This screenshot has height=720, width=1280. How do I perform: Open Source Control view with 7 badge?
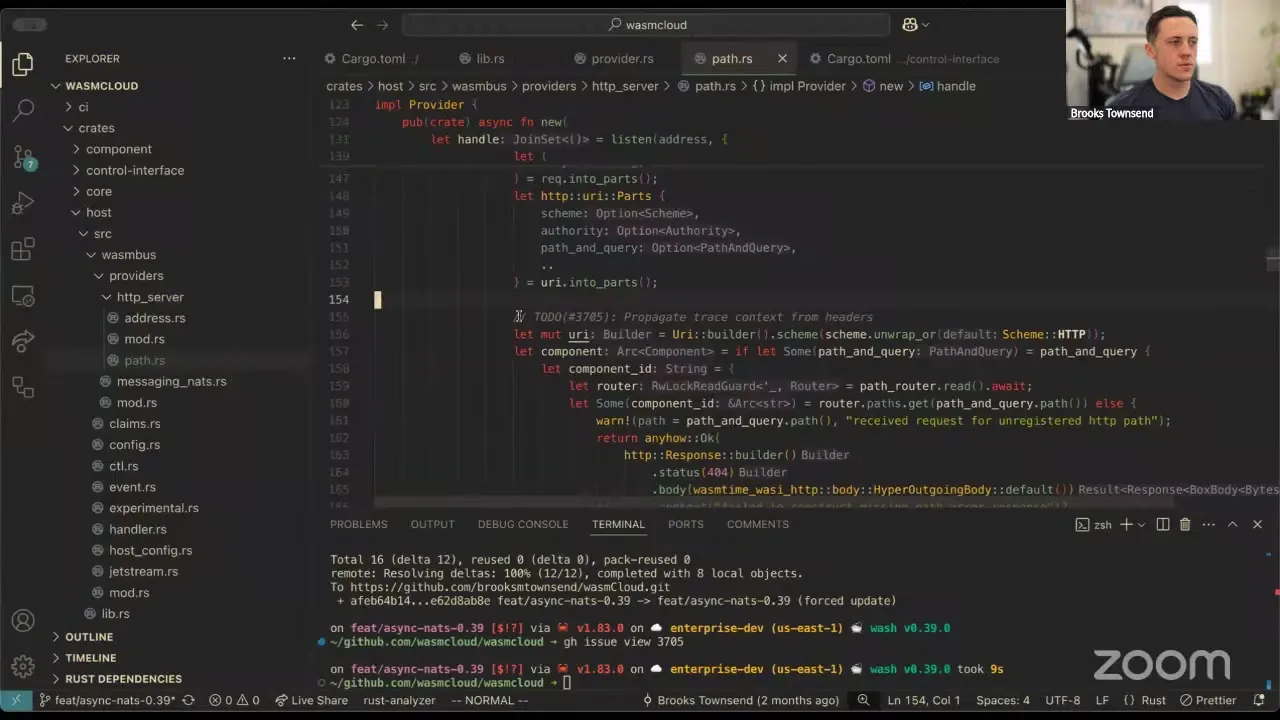(x=22, y=157)
